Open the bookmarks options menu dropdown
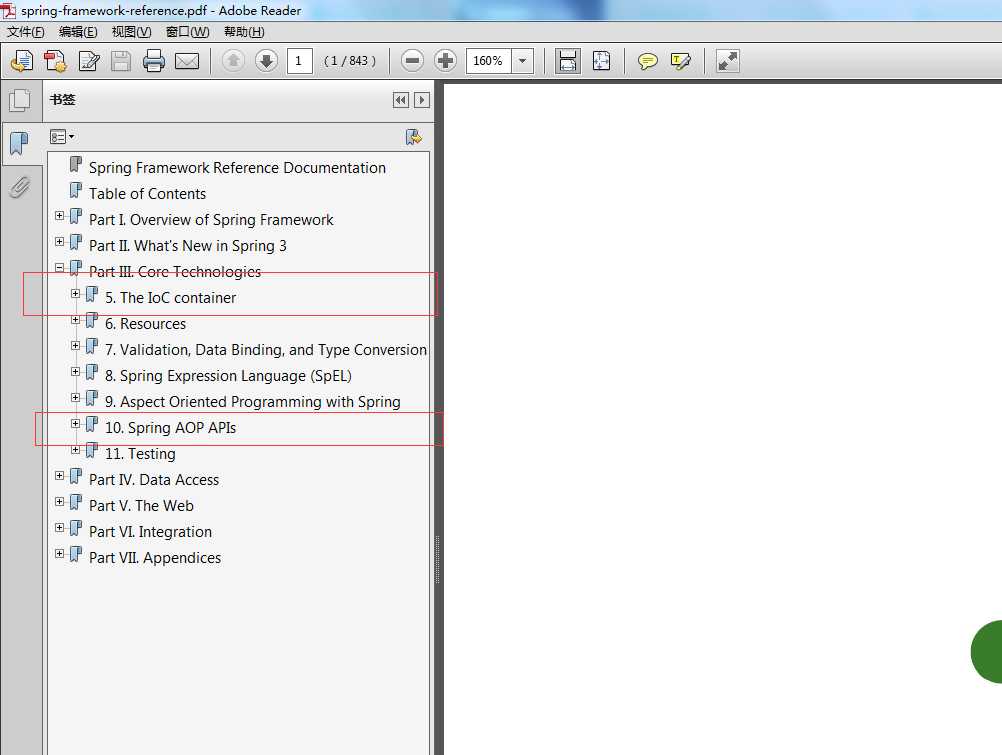The image size is (1002, 755). (x=62, y=137)
